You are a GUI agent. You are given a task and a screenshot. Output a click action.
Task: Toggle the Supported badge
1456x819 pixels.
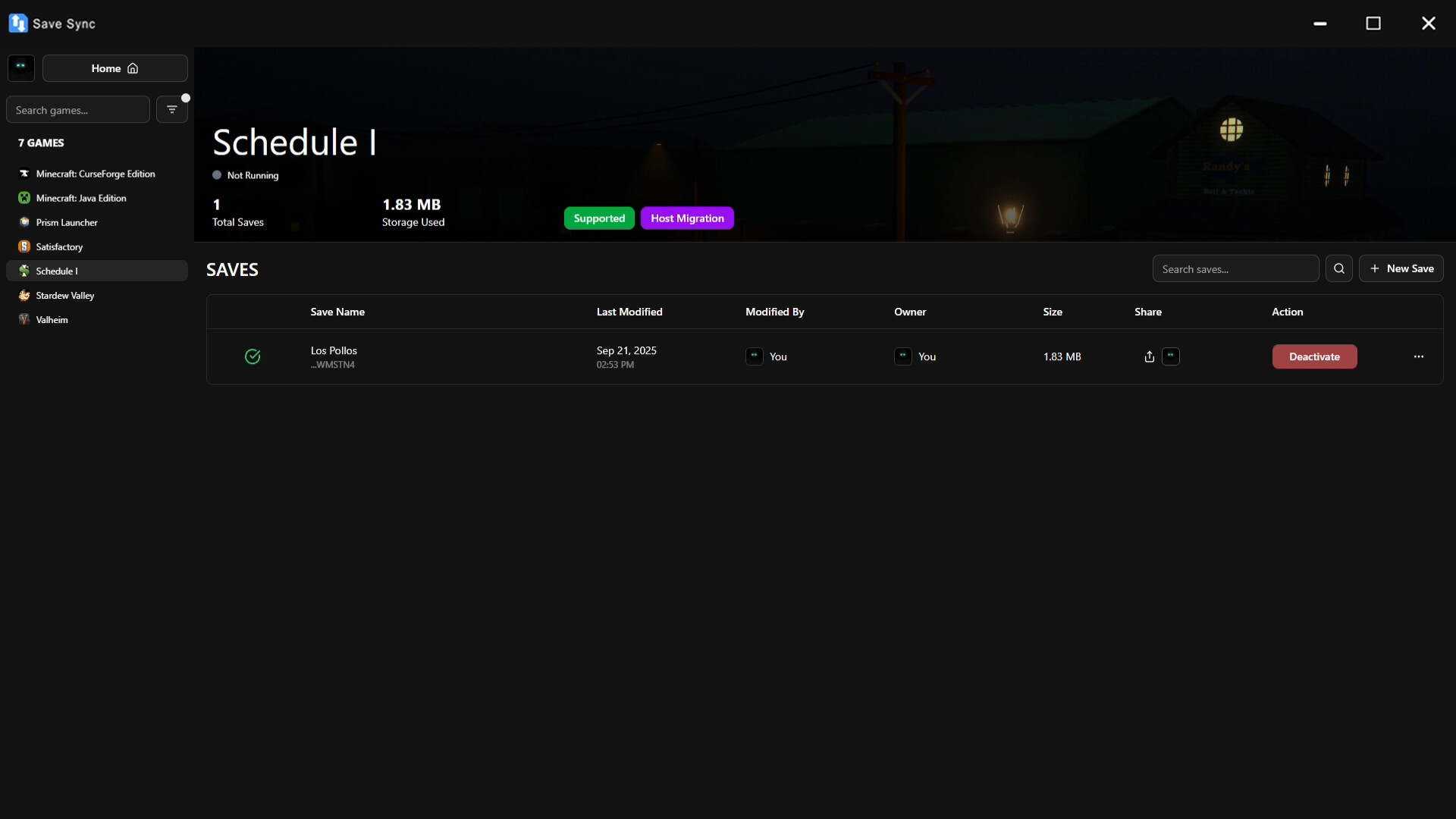click(599, 218)
